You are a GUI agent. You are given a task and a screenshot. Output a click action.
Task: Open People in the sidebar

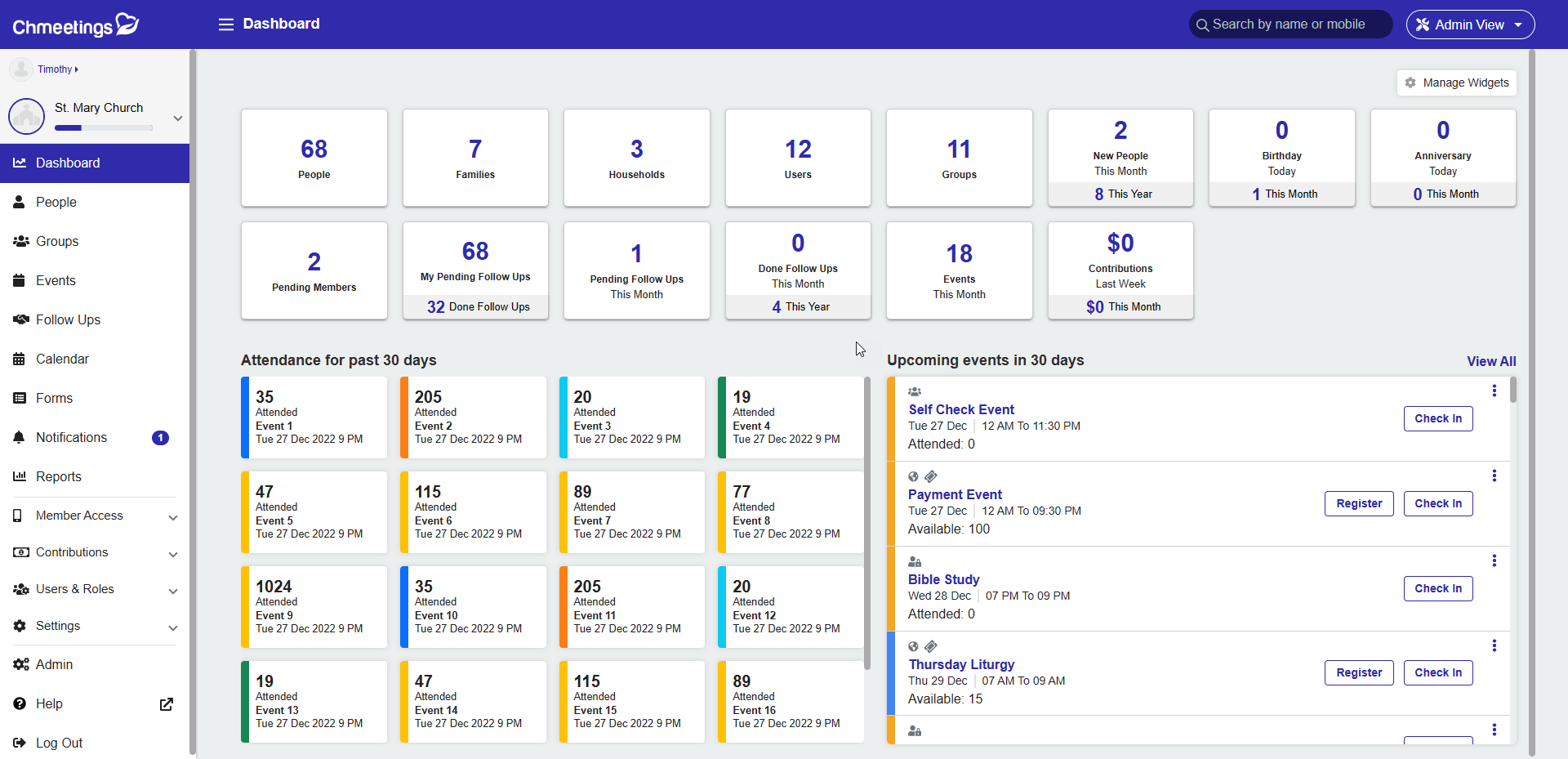[x=95, y=203]
